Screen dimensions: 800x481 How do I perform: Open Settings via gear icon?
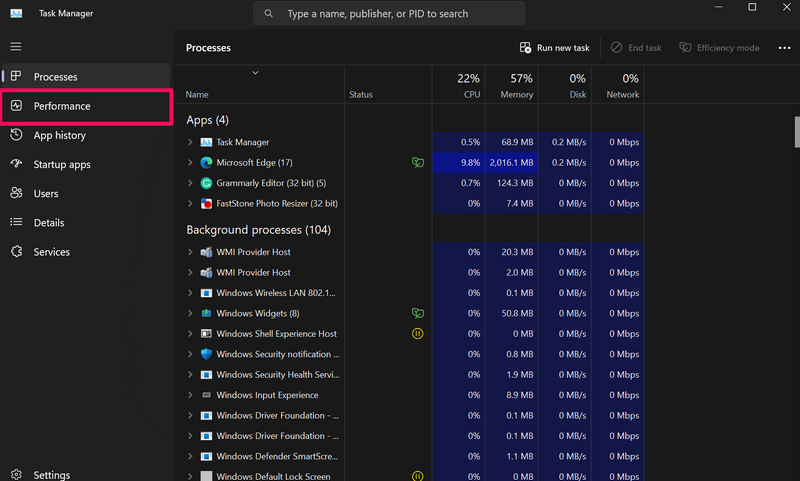16,475
